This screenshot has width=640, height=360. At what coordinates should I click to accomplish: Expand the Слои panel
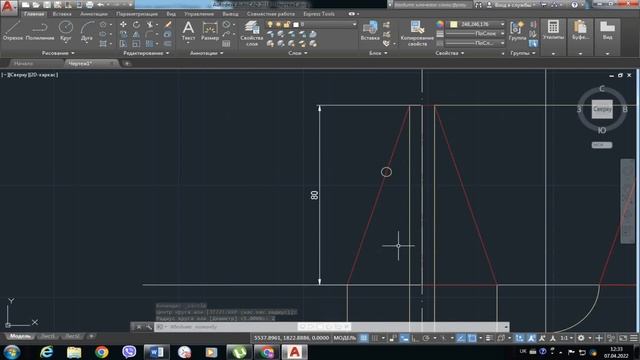click(298, 53)
